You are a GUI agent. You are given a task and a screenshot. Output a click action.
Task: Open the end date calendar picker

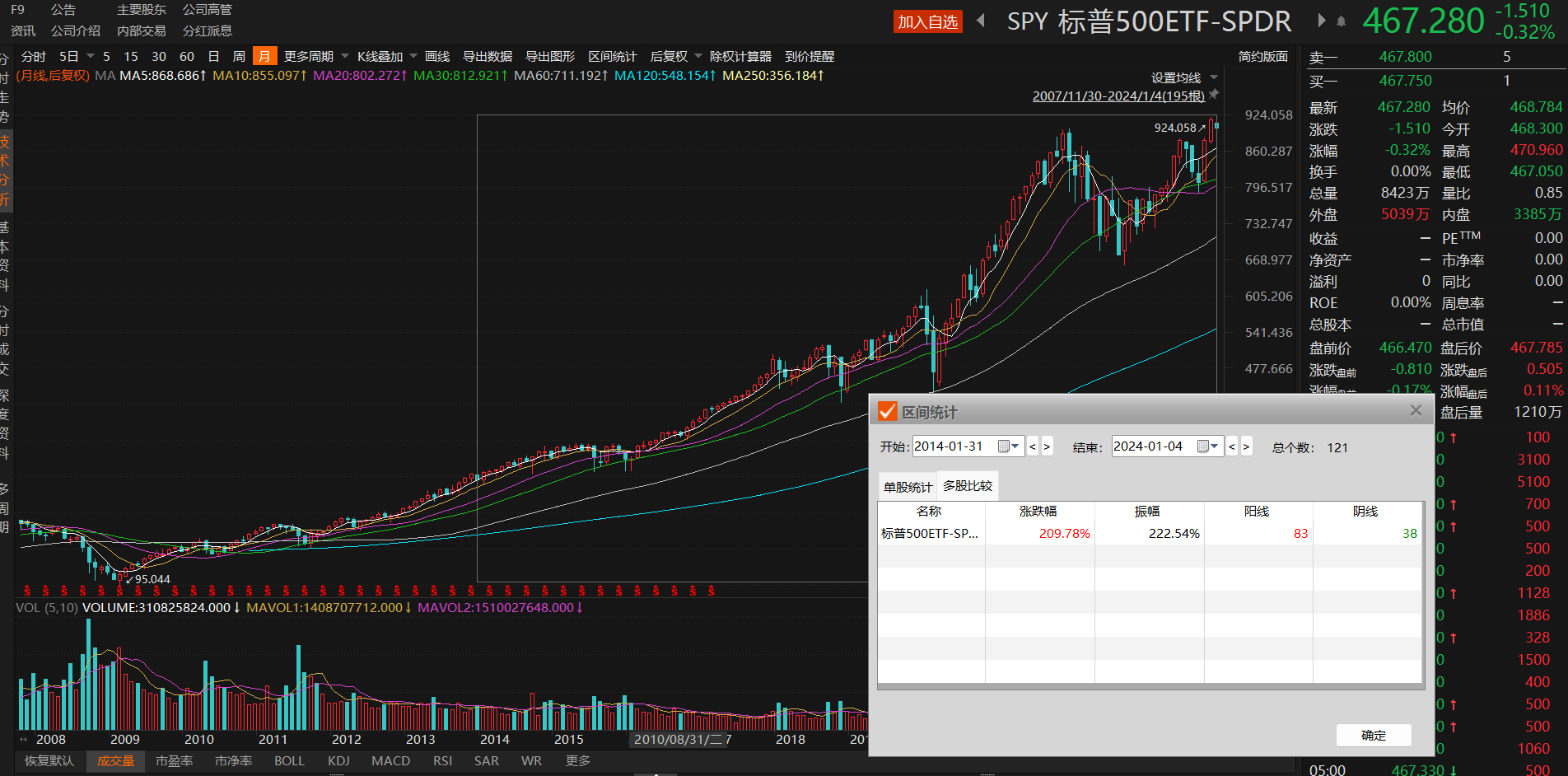(x=1208, y=446)
